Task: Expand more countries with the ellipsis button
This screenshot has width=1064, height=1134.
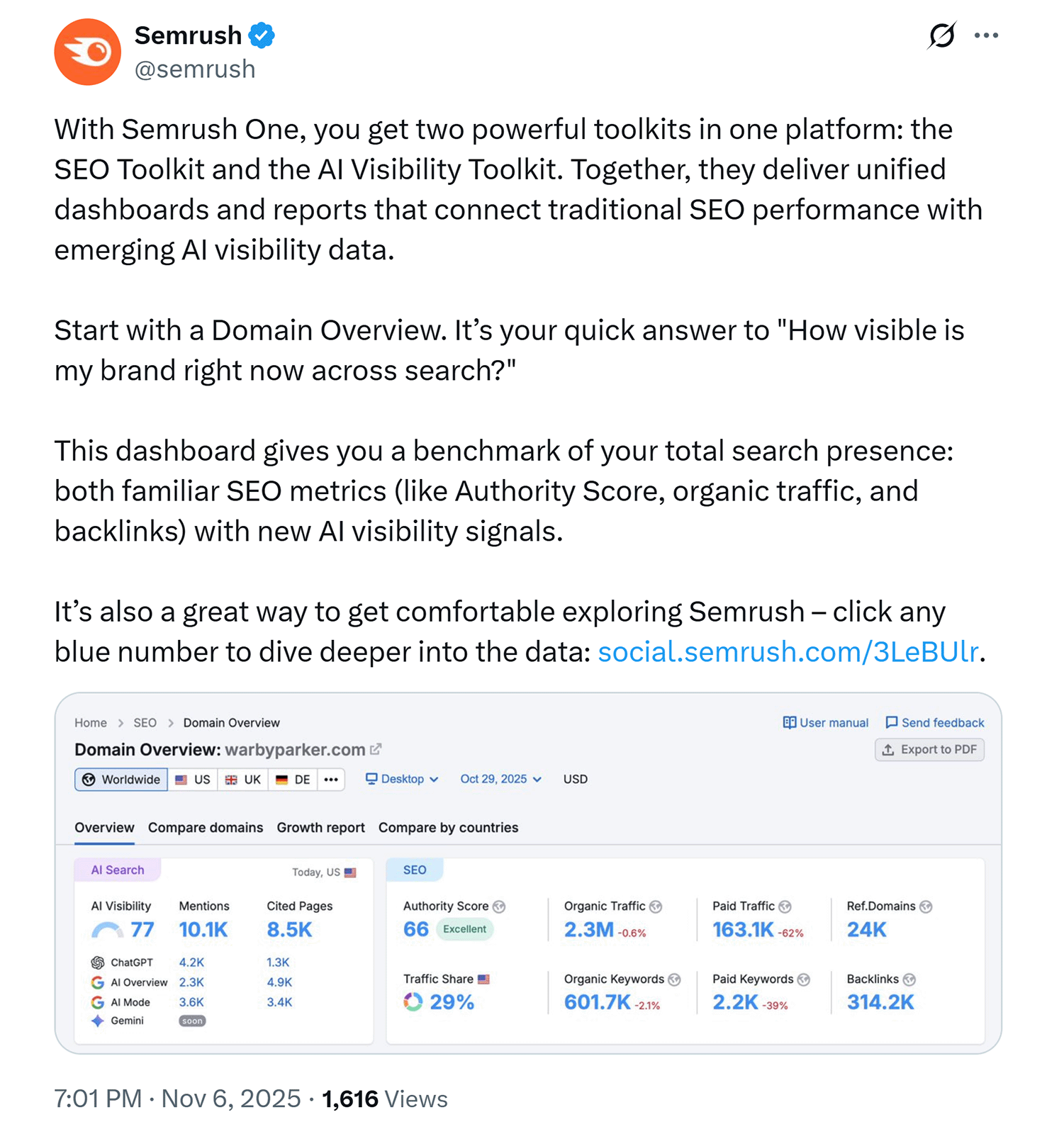Action: (x=330, y=779)
